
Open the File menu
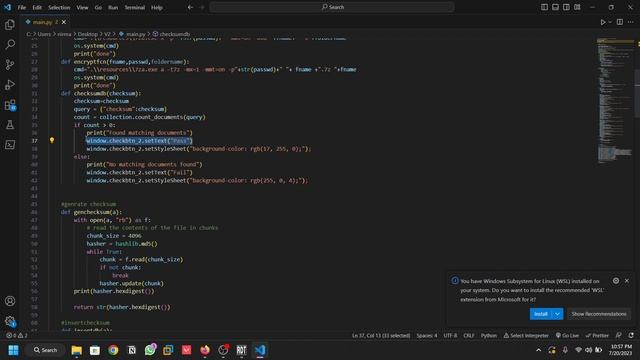[x=22, y=7]
